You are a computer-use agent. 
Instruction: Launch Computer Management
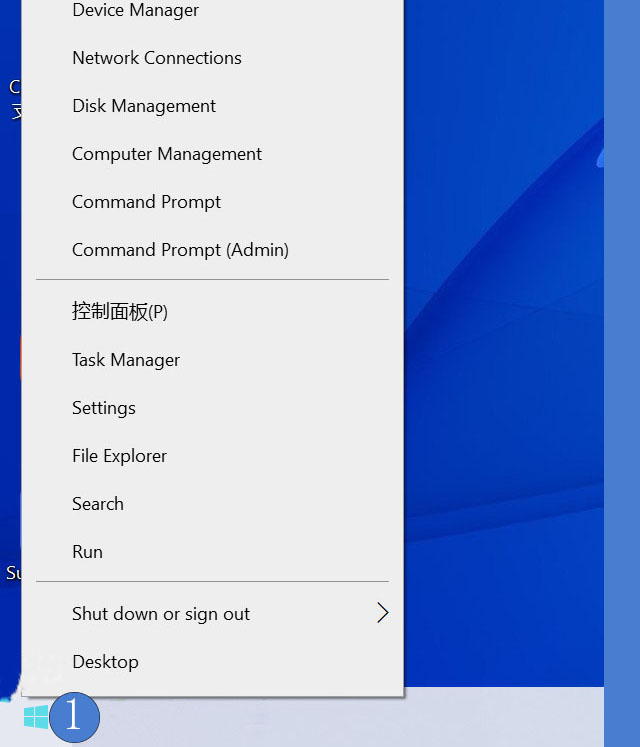212,154
